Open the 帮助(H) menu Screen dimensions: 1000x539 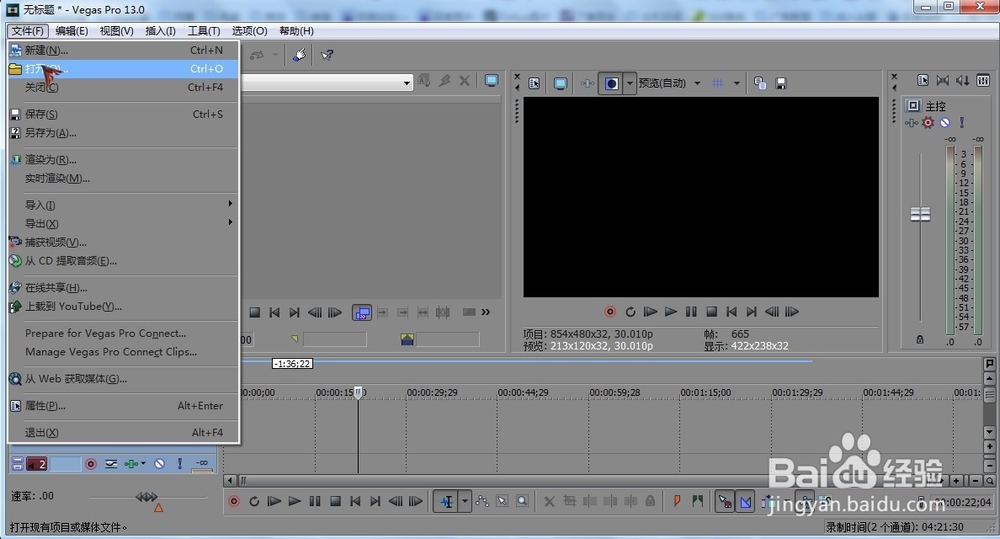click(296, 31)
